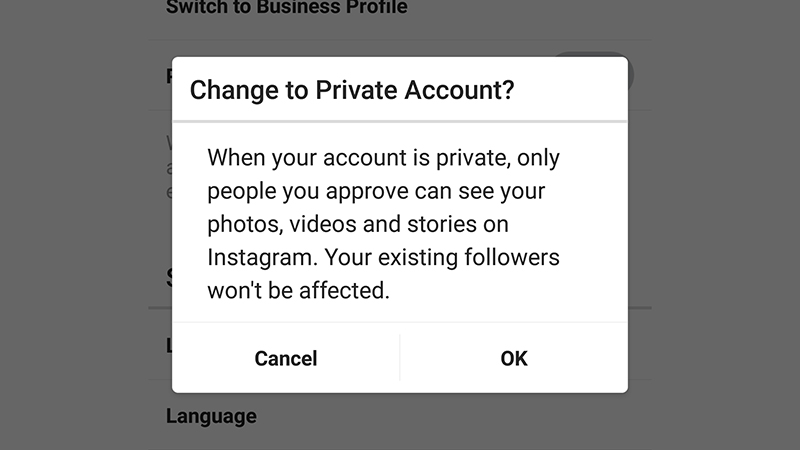The height and width of the screenshot is (450, 800).
Task: Click the "Change to Private Account?" dialog title
Action: [352, 90]
